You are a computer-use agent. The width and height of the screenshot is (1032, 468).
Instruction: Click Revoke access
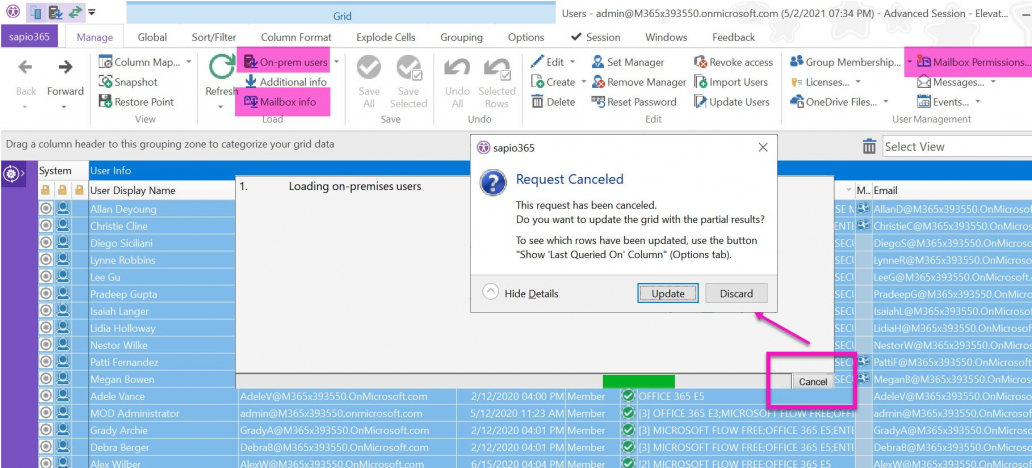[733, 63]
